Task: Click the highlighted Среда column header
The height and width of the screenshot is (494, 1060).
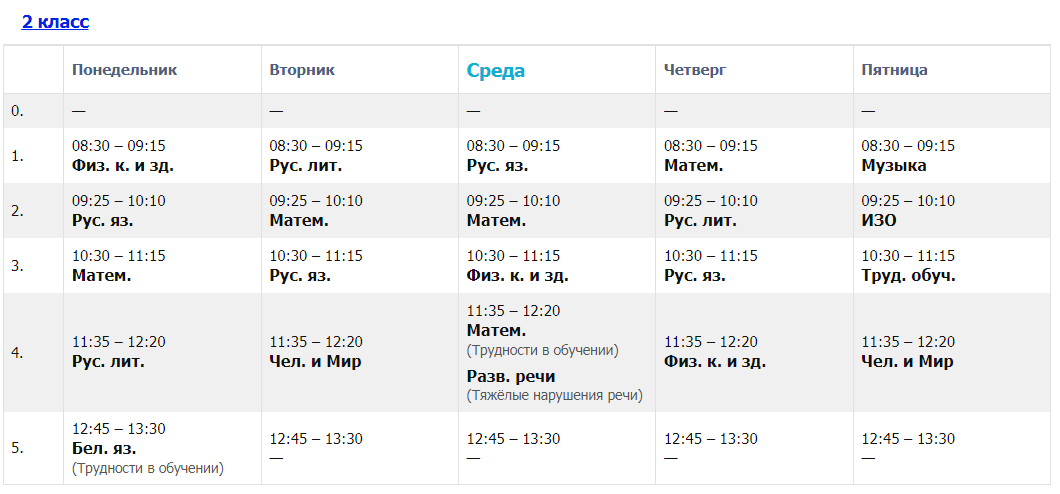Action: [x=495, y=71]
